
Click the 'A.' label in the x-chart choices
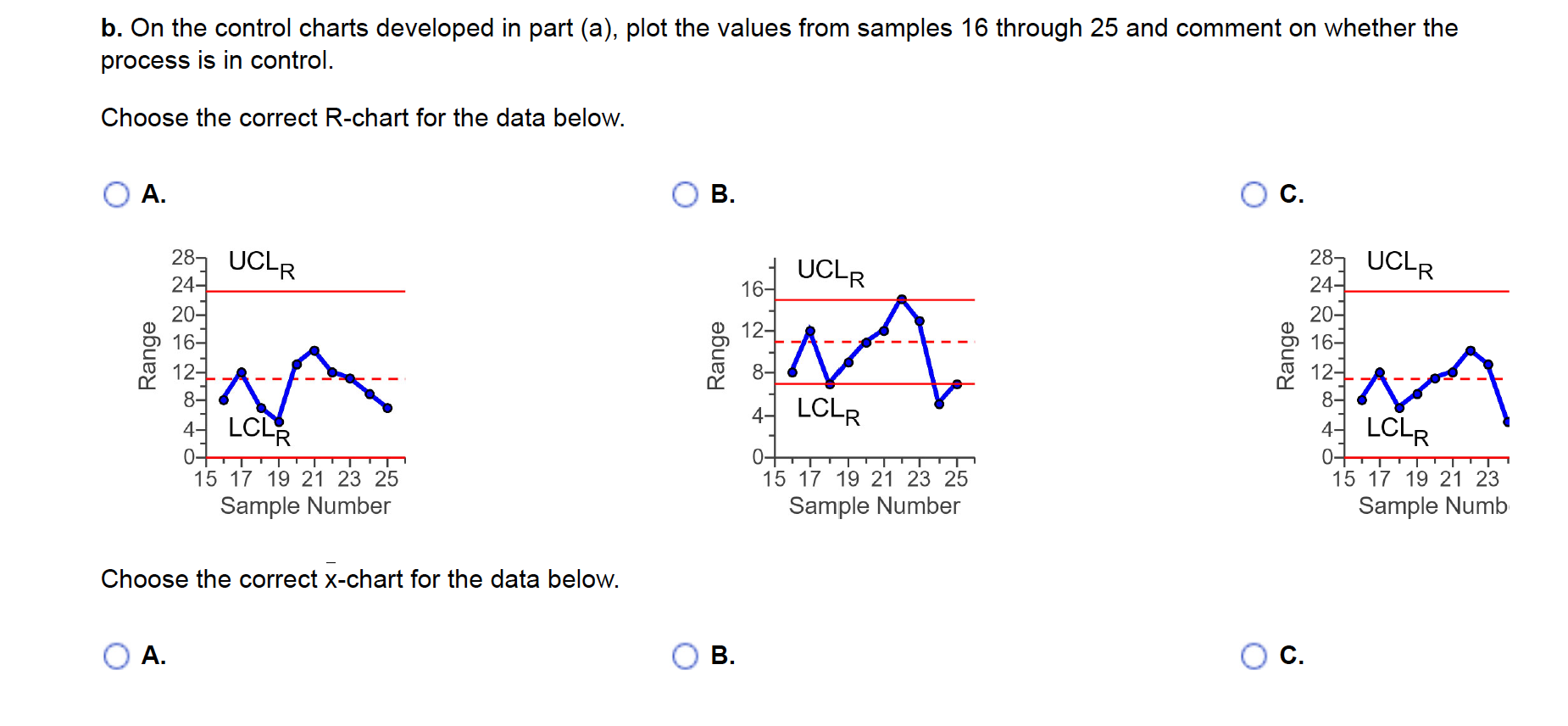(153, 656)
